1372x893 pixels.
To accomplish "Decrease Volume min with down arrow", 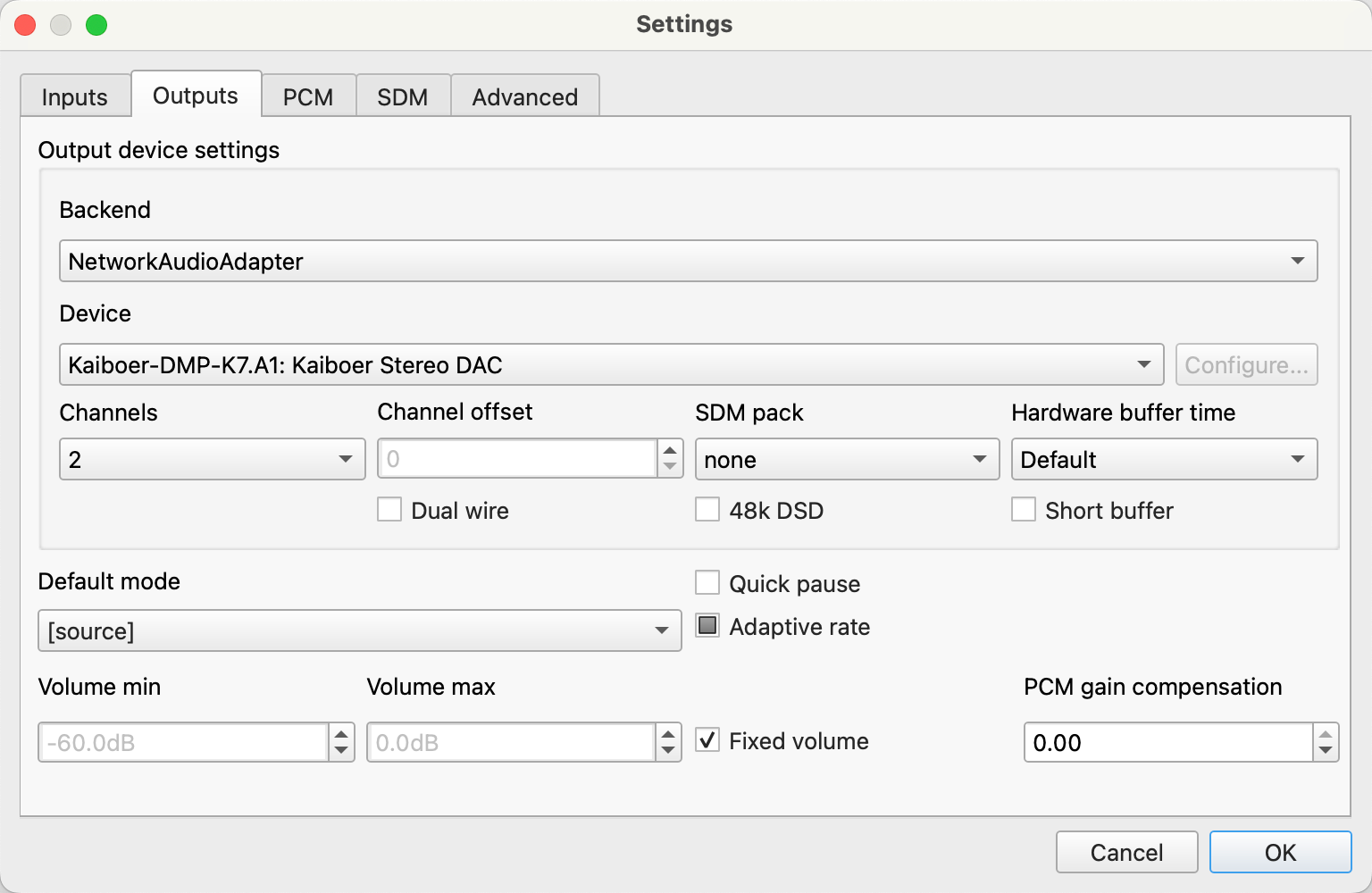I will click(x=341, y=751).
